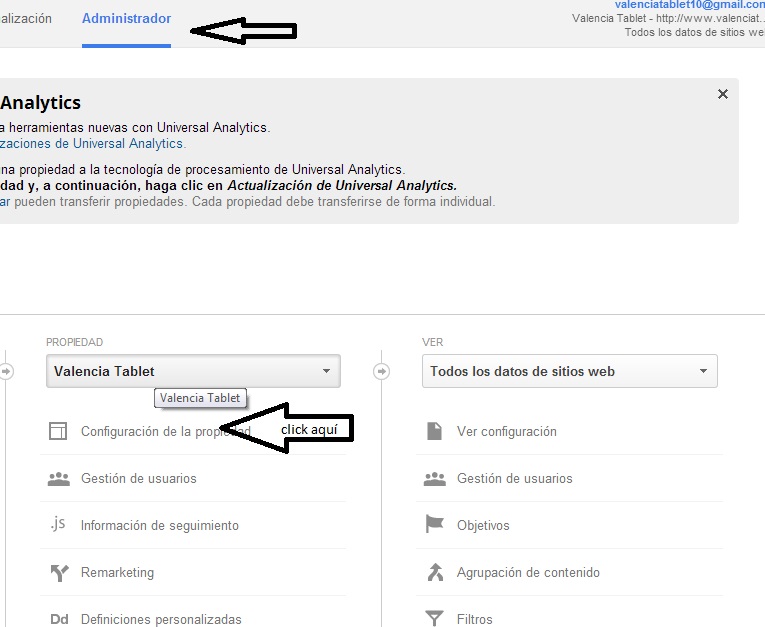Click the Remarketing fork icon
Screen dimensions: 765x627
click(60, 572)
